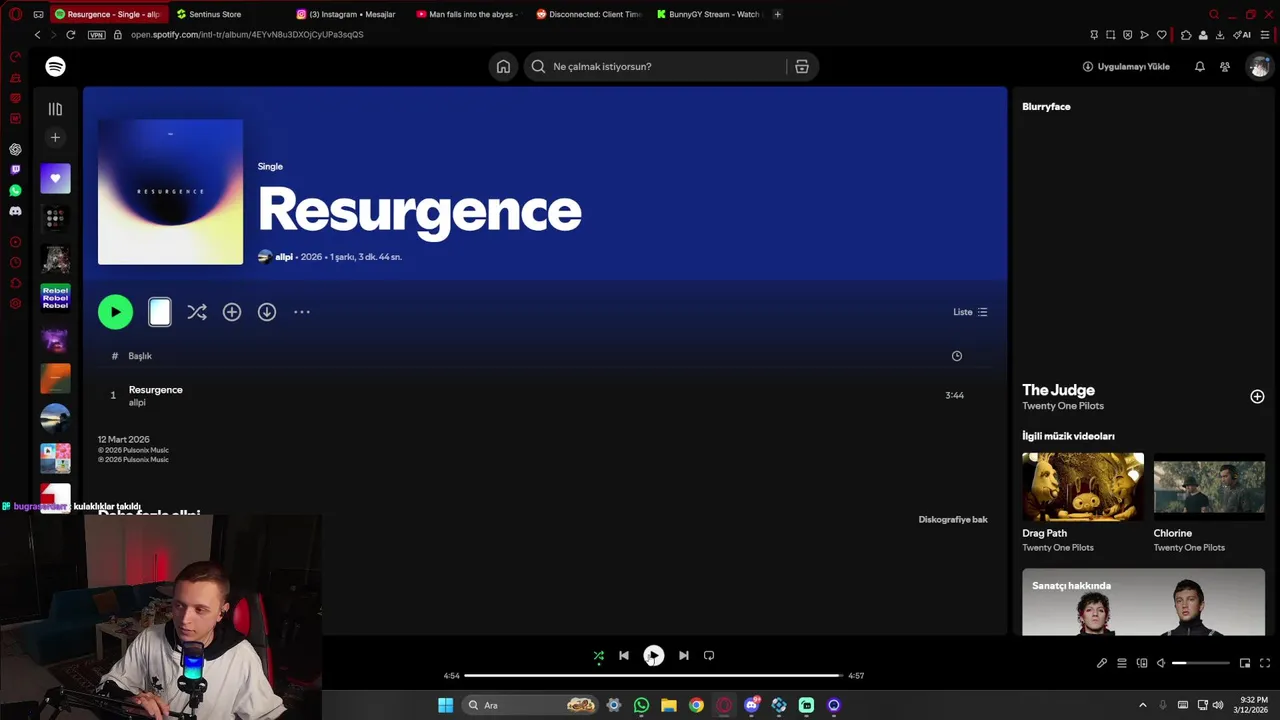Open the notifications bell

[x=1199, y=66]
